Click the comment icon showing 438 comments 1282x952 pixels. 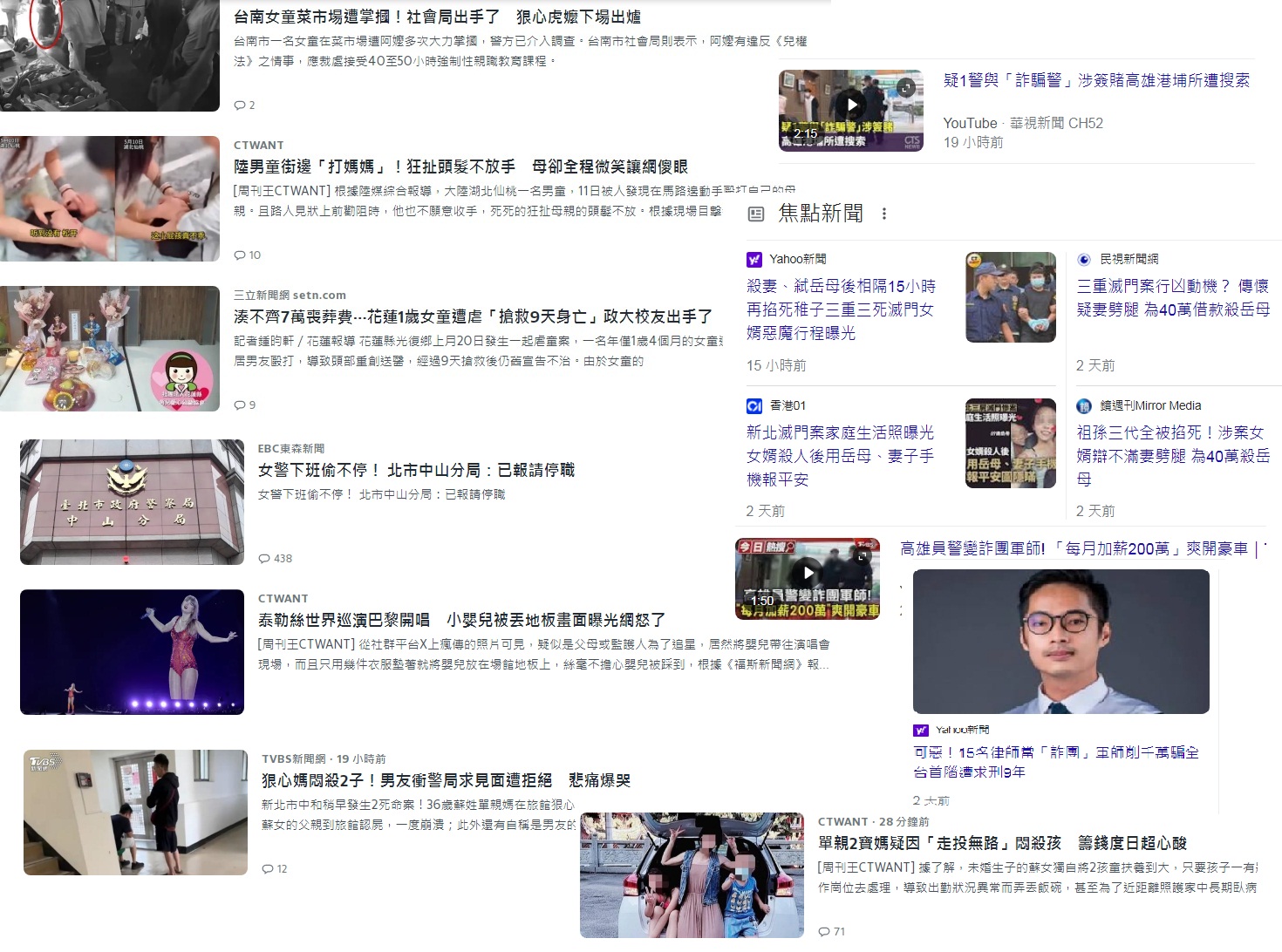point(265,559)
